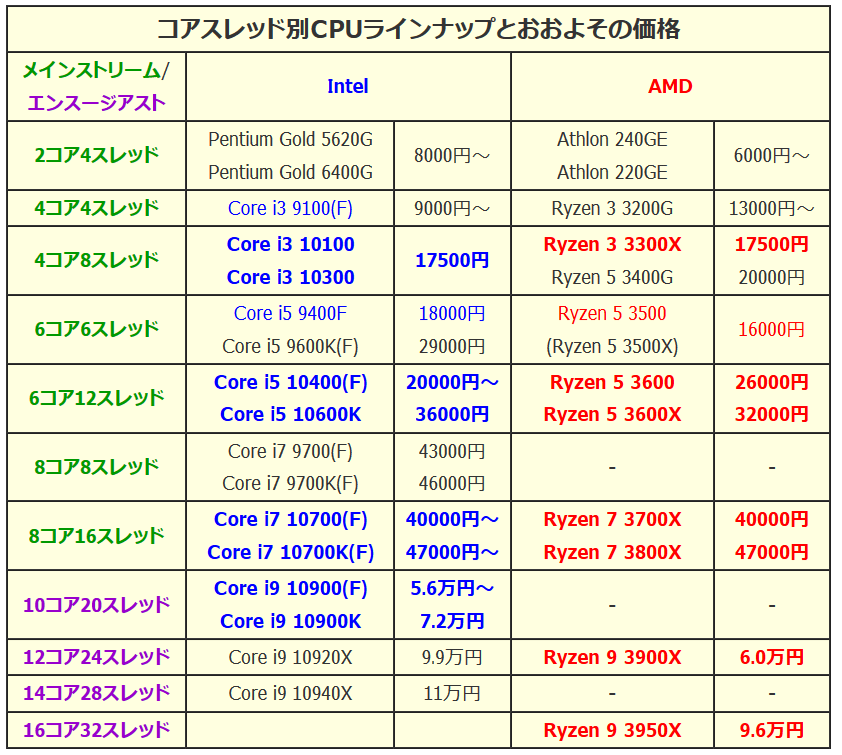Click the Ryzen 7 3800X entry
The image size is (842, 755).
(612, 552)
